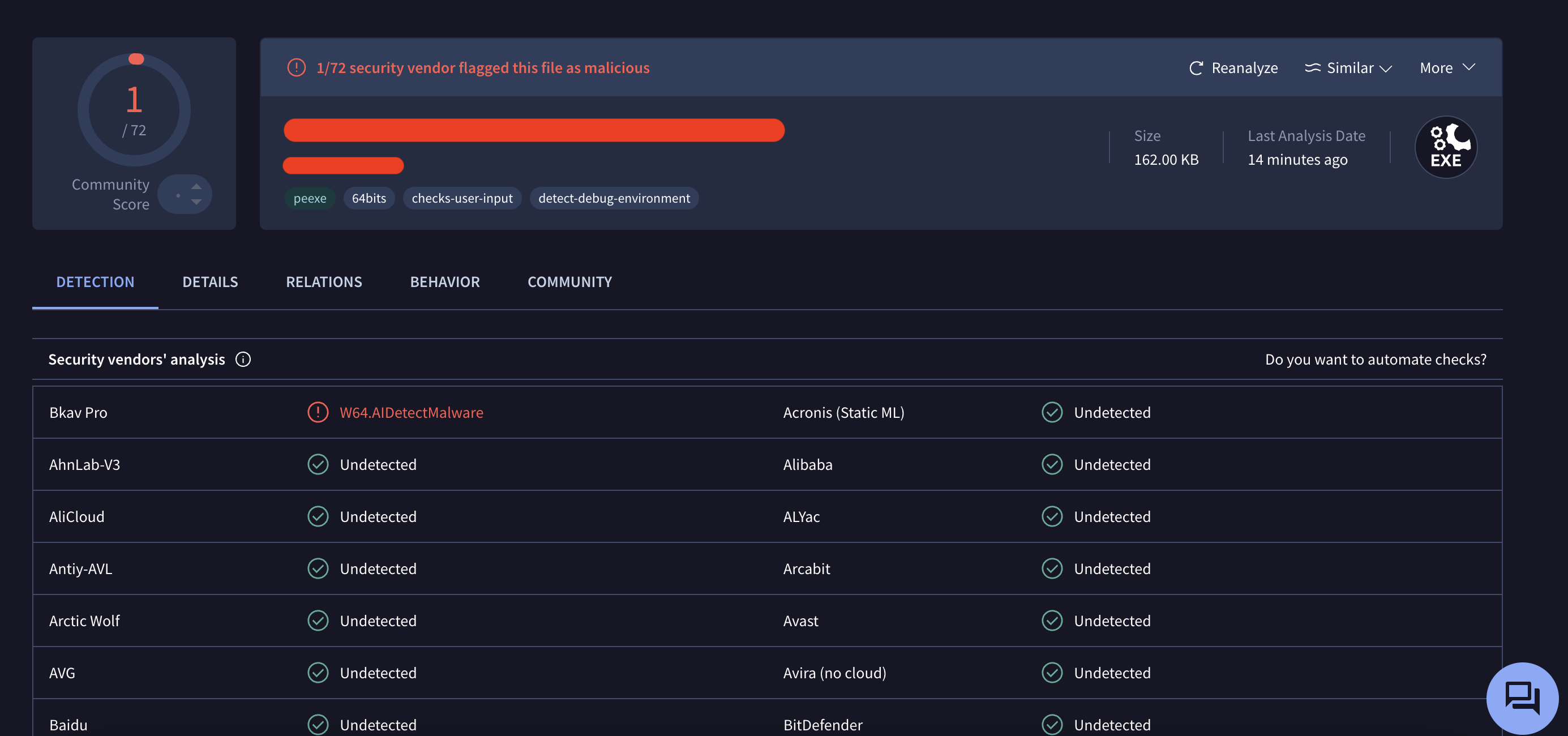Click the alert icon next to W64.AIDetectMalware

click(x=318, y=412)
